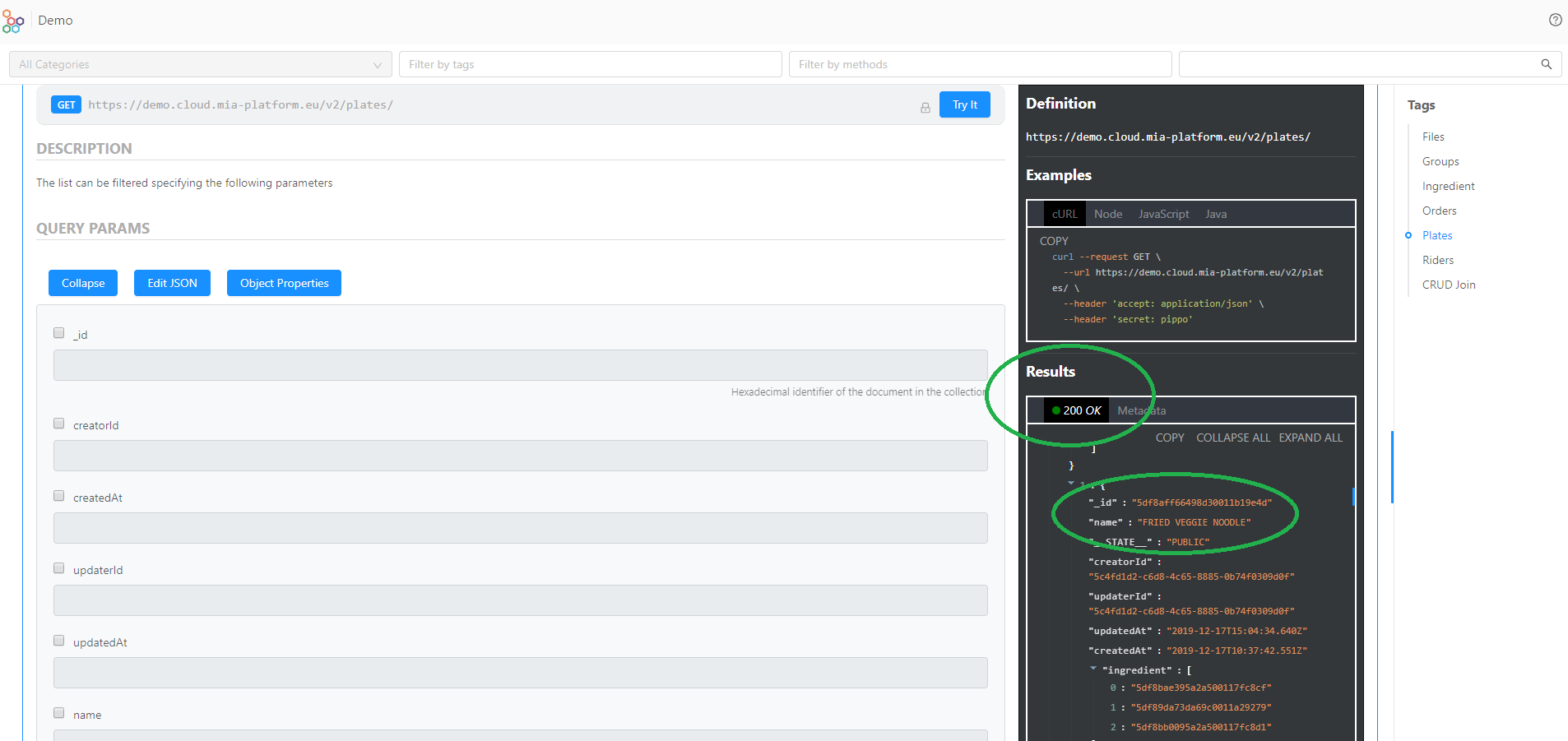This screenshot has width=1568, height=741.
Task: Click the _id parameter input field
Action: coord(520,365)
